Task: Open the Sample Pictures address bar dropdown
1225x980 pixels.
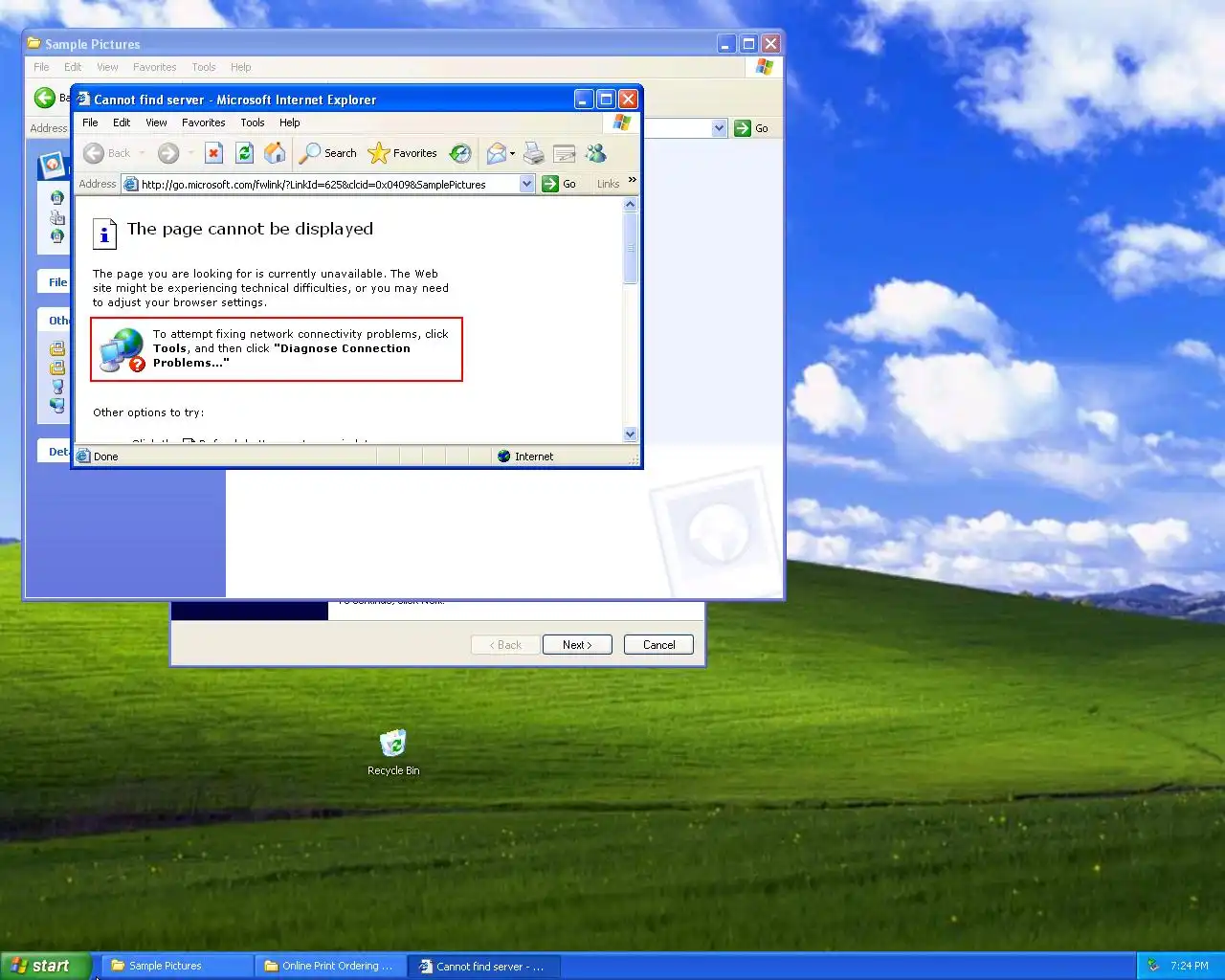Action: (720, 128)
